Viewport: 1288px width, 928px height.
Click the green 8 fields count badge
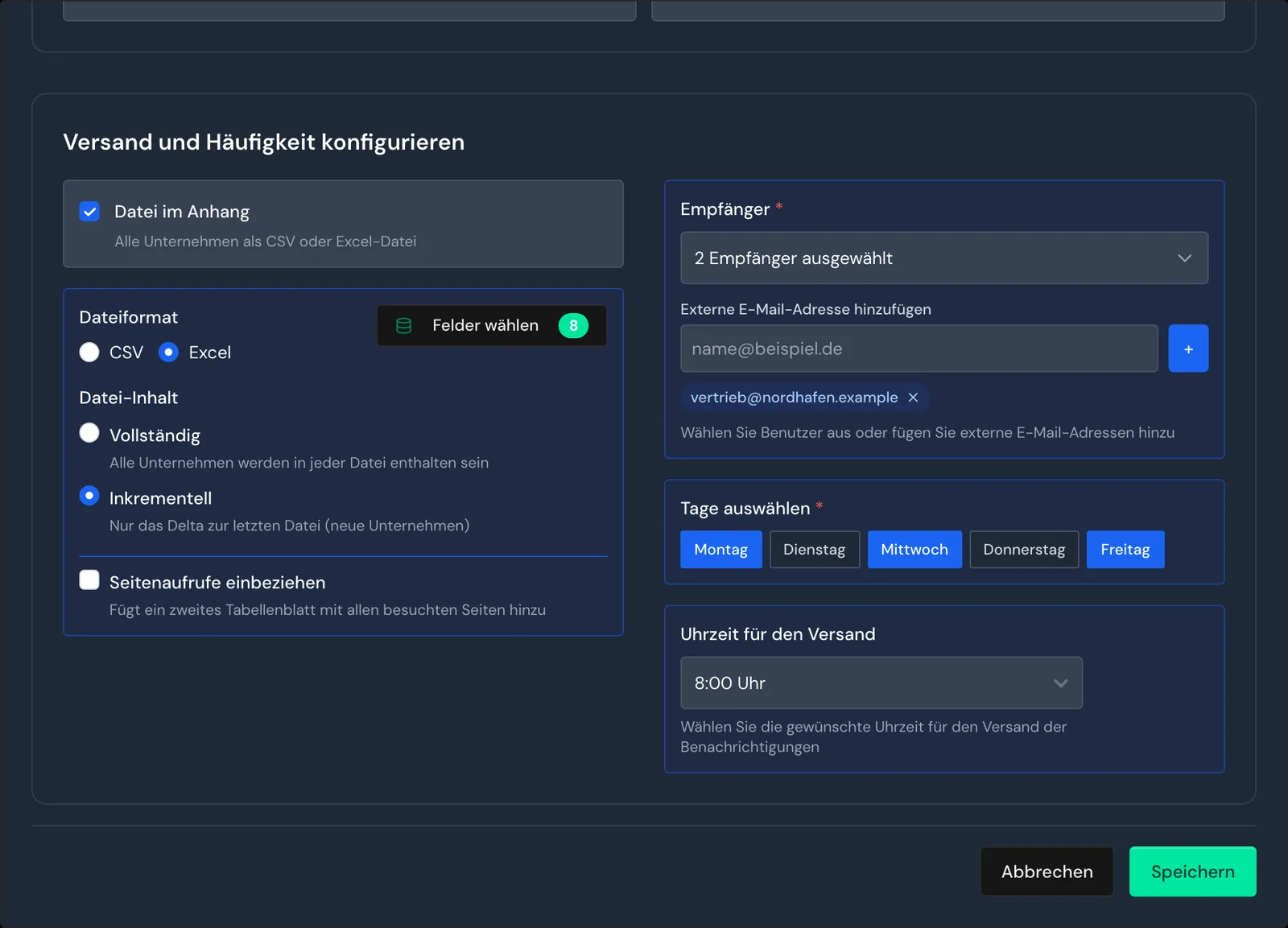coord(573,326)
